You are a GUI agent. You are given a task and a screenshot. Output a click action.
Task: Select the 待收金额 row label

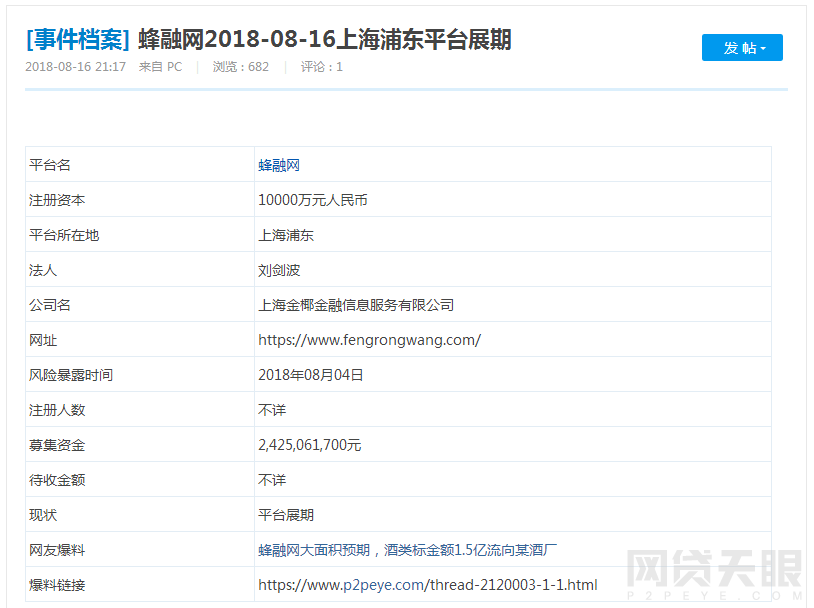tap(57, 480)
